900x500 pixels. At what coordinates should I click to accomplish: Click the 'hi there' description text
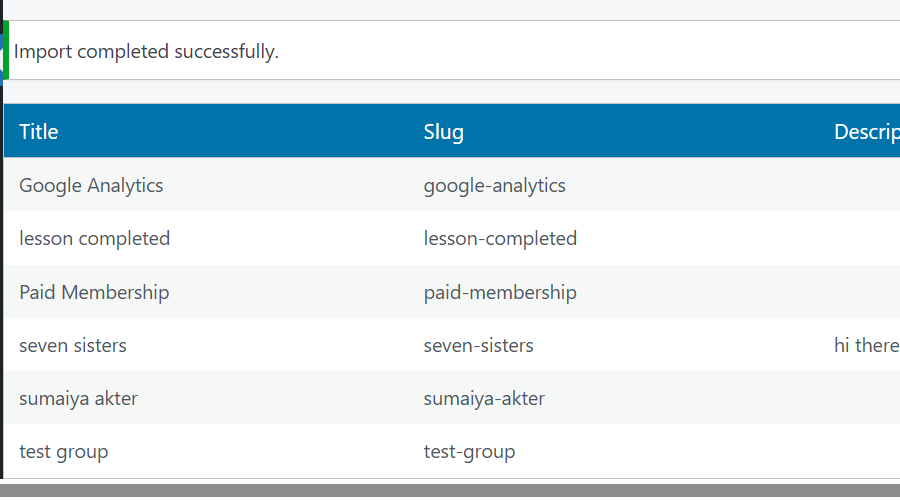click(x=867, y=346)
